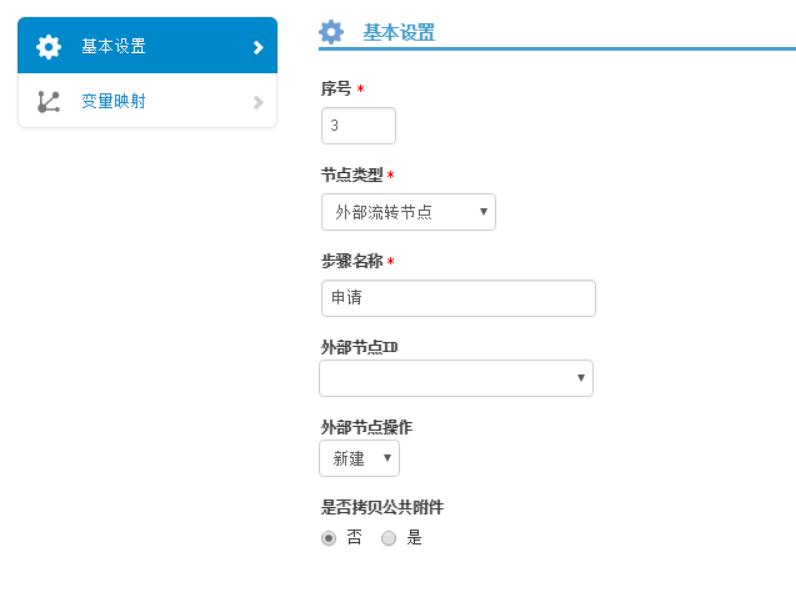Open the 节点类型 dropdown
The width and height of the screenshot is (796, 596).
pos(408,212)
